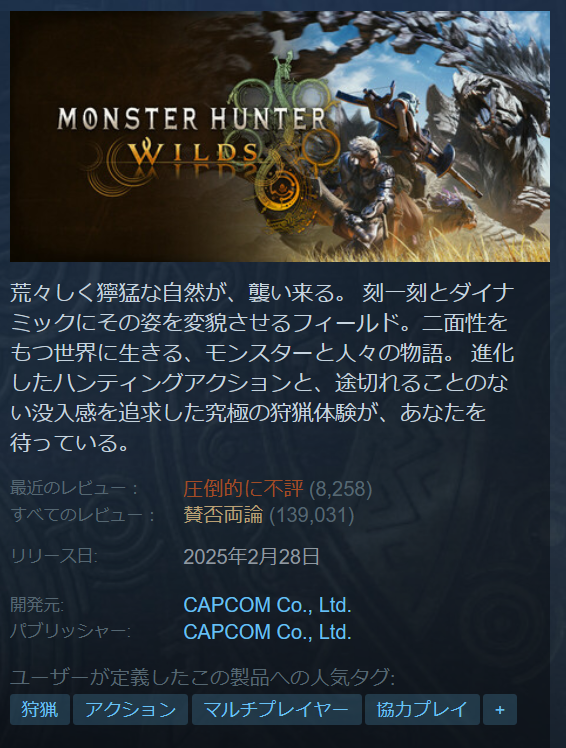Open the 圧倒的に不評 recent reviews link
Viewport: 566px width, 748px height.
click(243, 489)
